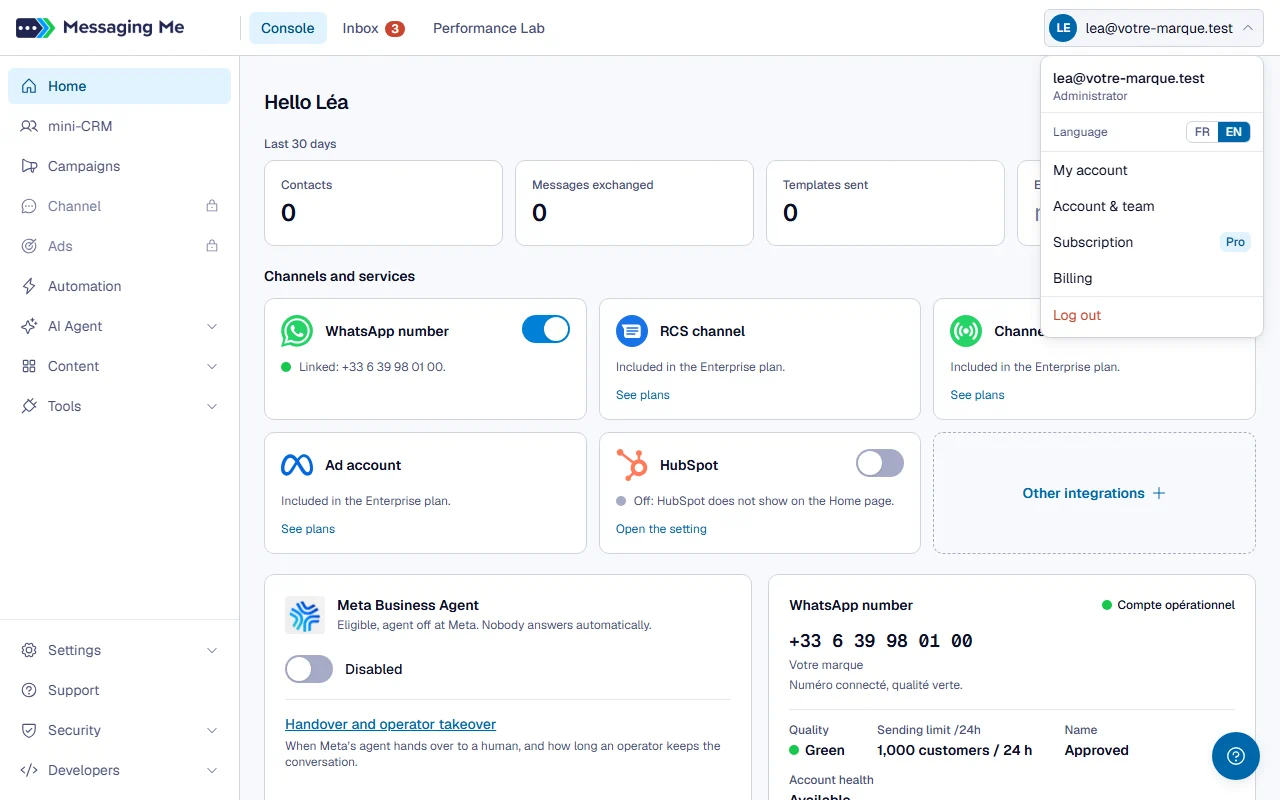Click the Developers code brackets icon
The width and height of the screenshot is (1280, 800).
pos(29,770)
